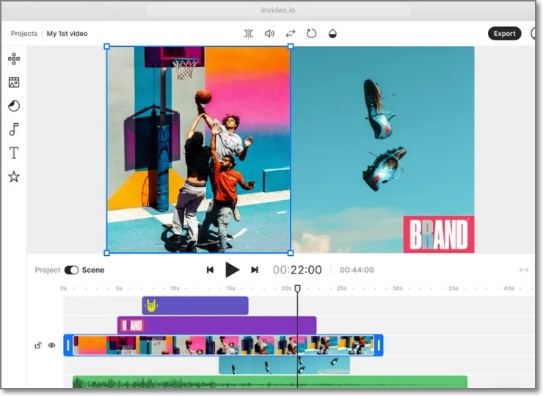Click the invideo.io address bar
The image size is (543, 396).
click(278, 10)
